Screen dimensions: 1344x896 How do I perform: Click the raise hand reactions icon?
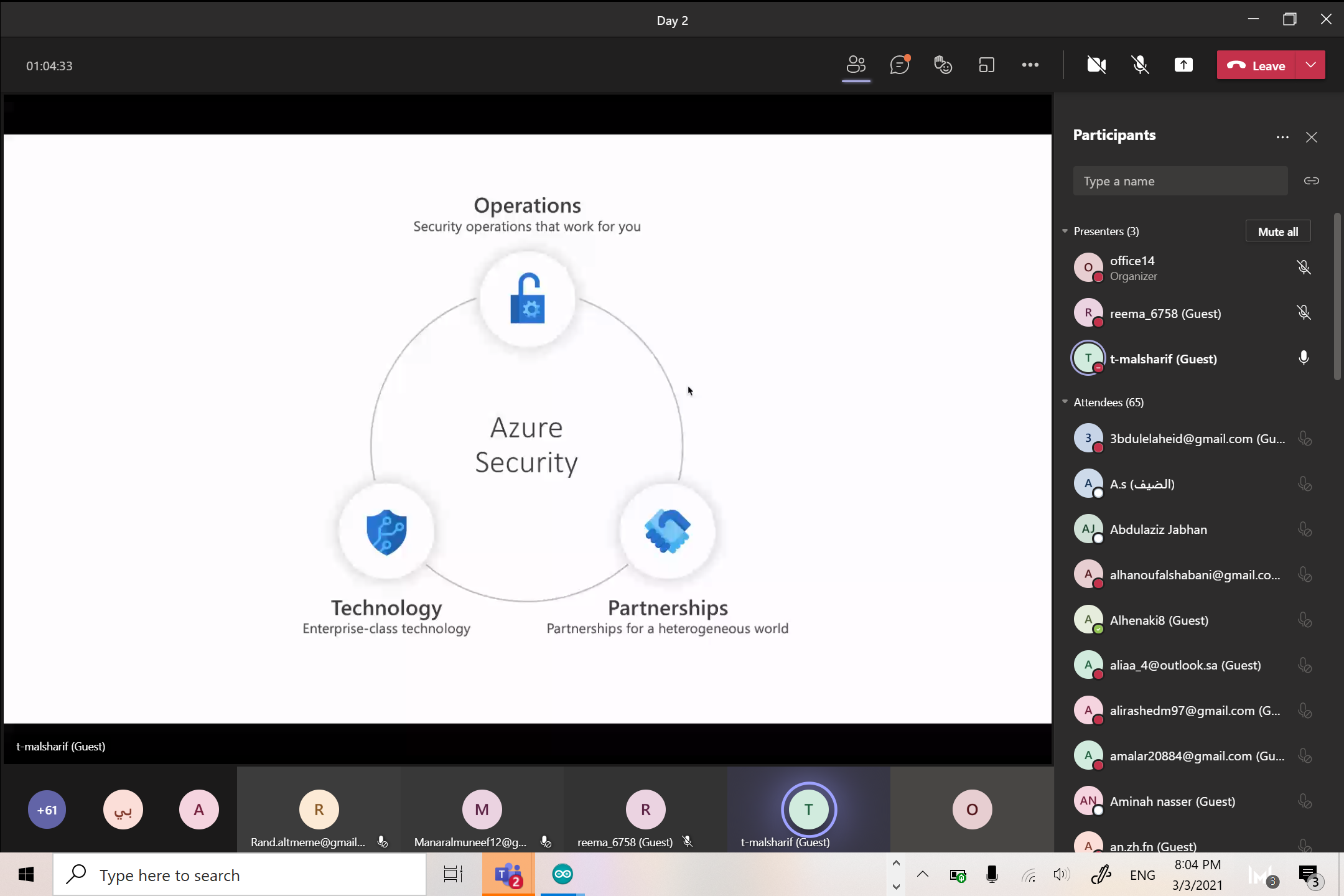click(943, 65)
